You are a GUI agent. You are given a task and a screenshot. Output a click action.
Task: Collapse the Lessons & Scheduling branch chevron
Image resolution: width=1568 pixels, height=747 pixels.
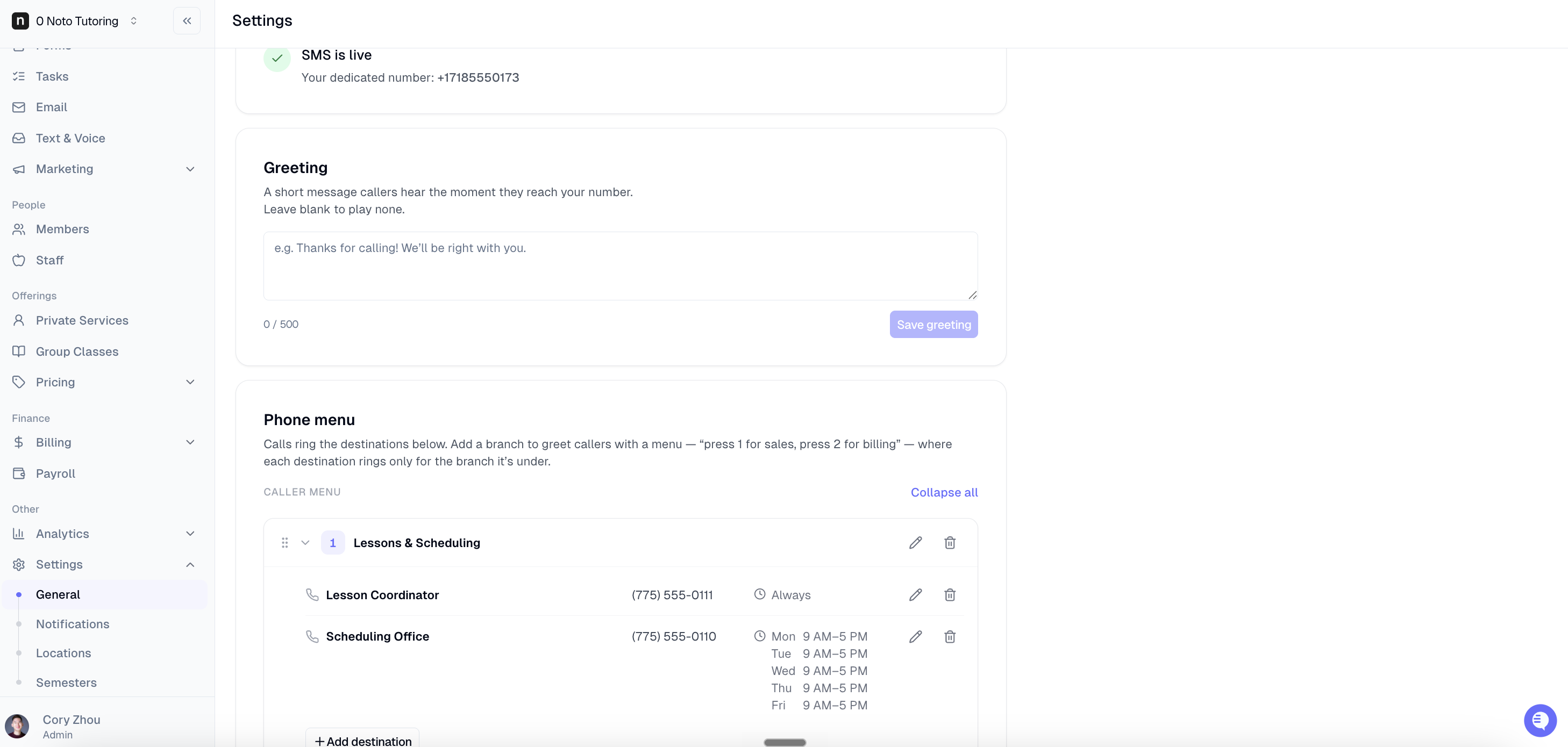[x=305, y=543]
